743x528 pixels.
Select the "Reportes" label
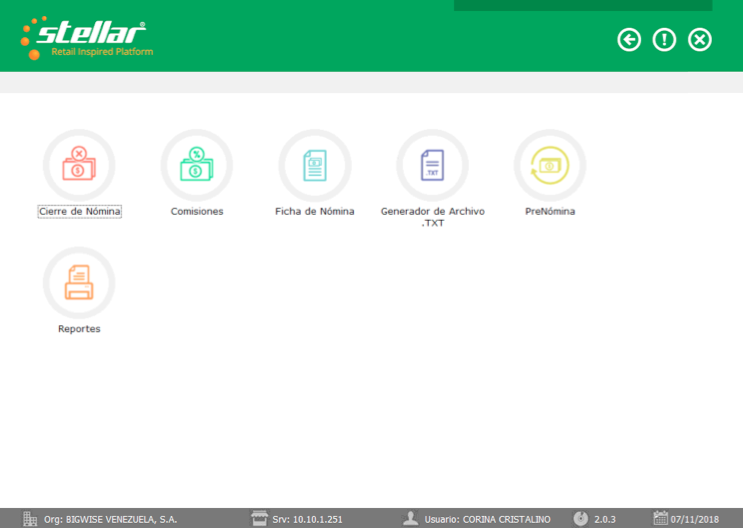pyautogui.click(x=79, y=329)
